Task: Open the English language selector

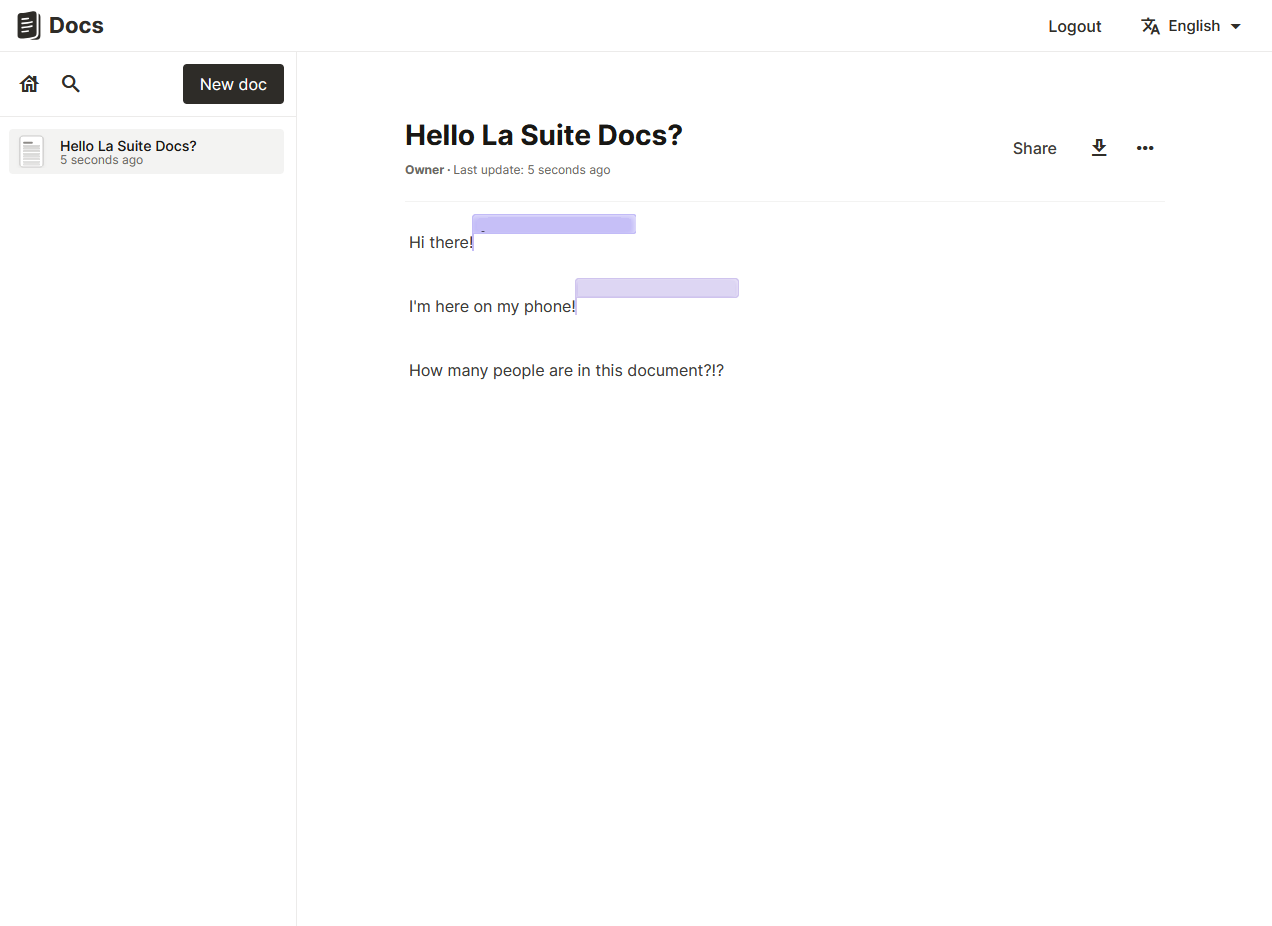Action: (x=1193, y=26)
